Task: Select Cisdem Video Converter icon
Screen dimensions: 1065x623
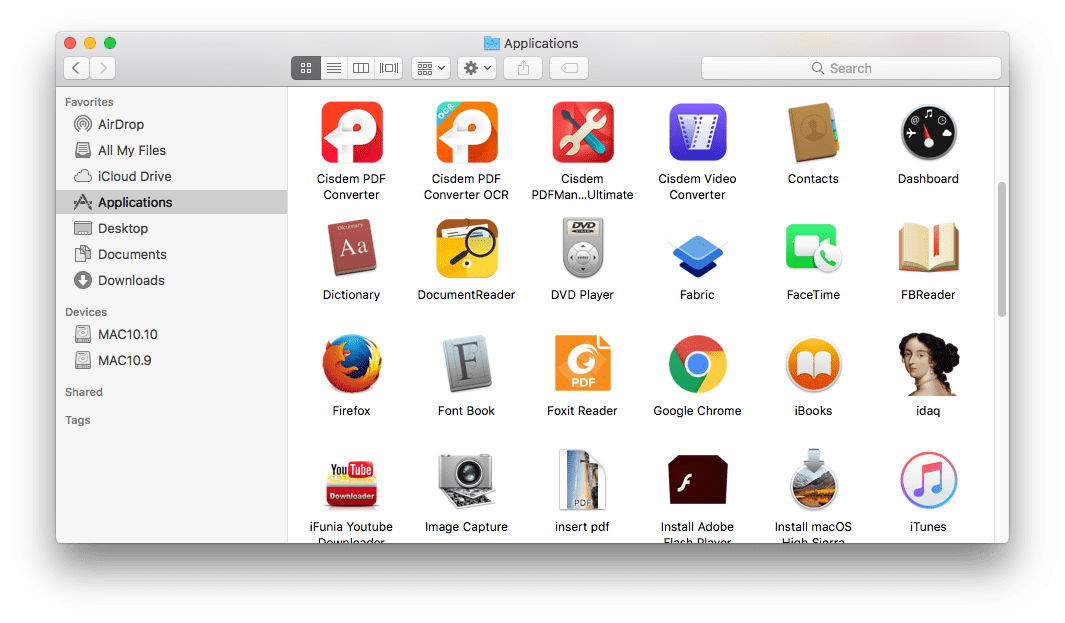Action: click(698, 133)
